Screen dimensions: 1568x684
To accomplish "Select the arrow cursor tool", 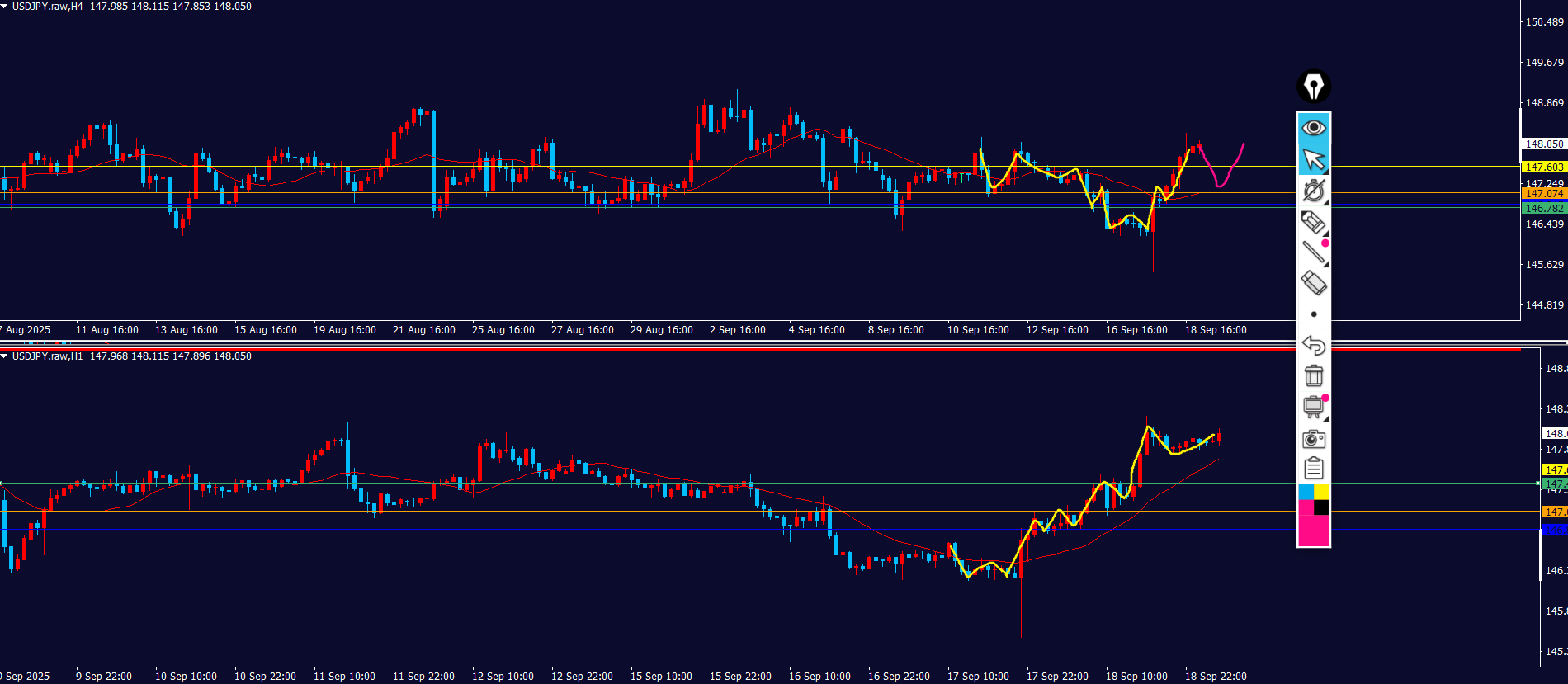I will point(1313,159).
